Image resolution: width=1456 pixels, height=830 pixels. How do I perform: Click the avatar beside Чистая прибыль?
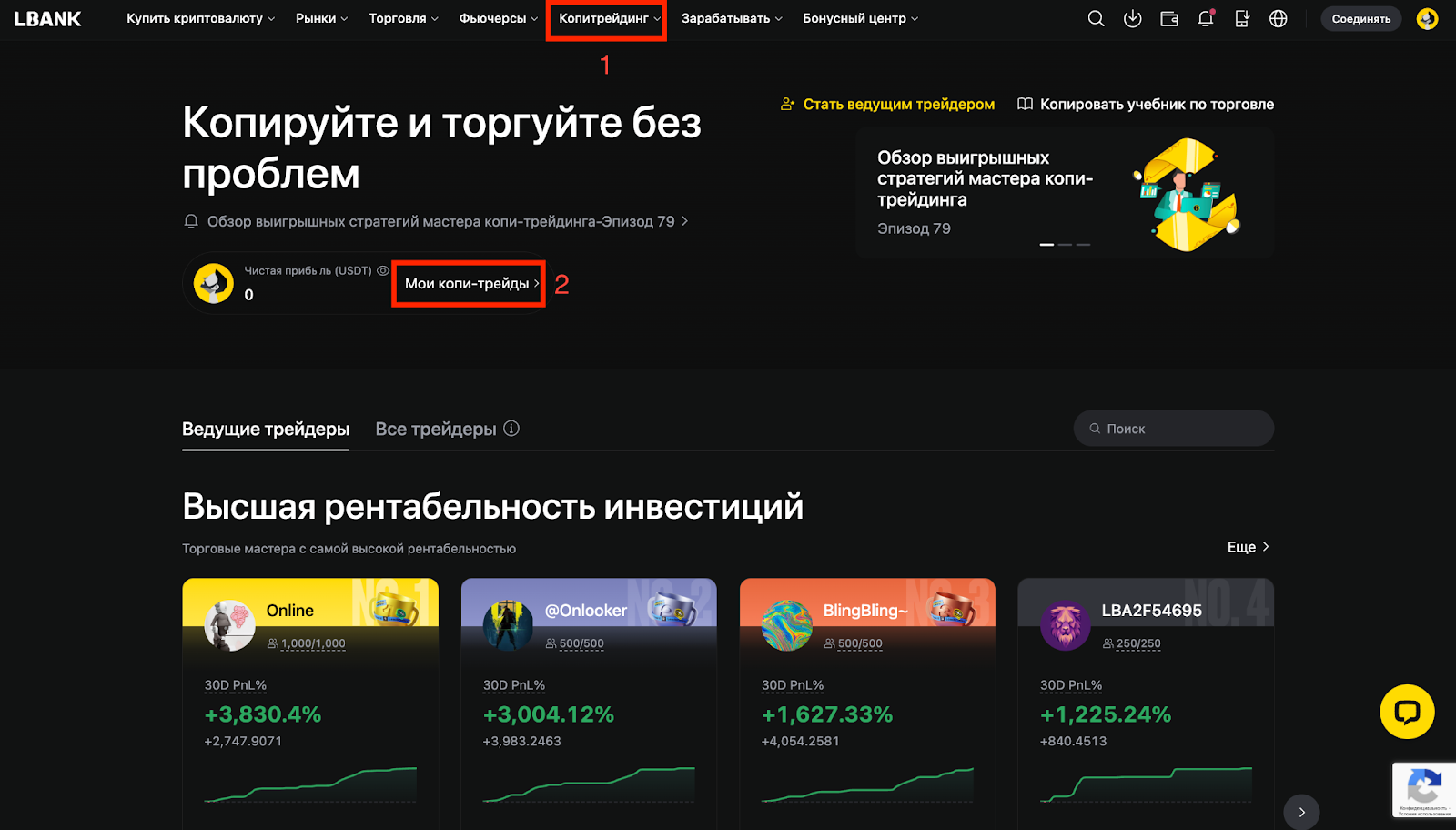point(214,283)
